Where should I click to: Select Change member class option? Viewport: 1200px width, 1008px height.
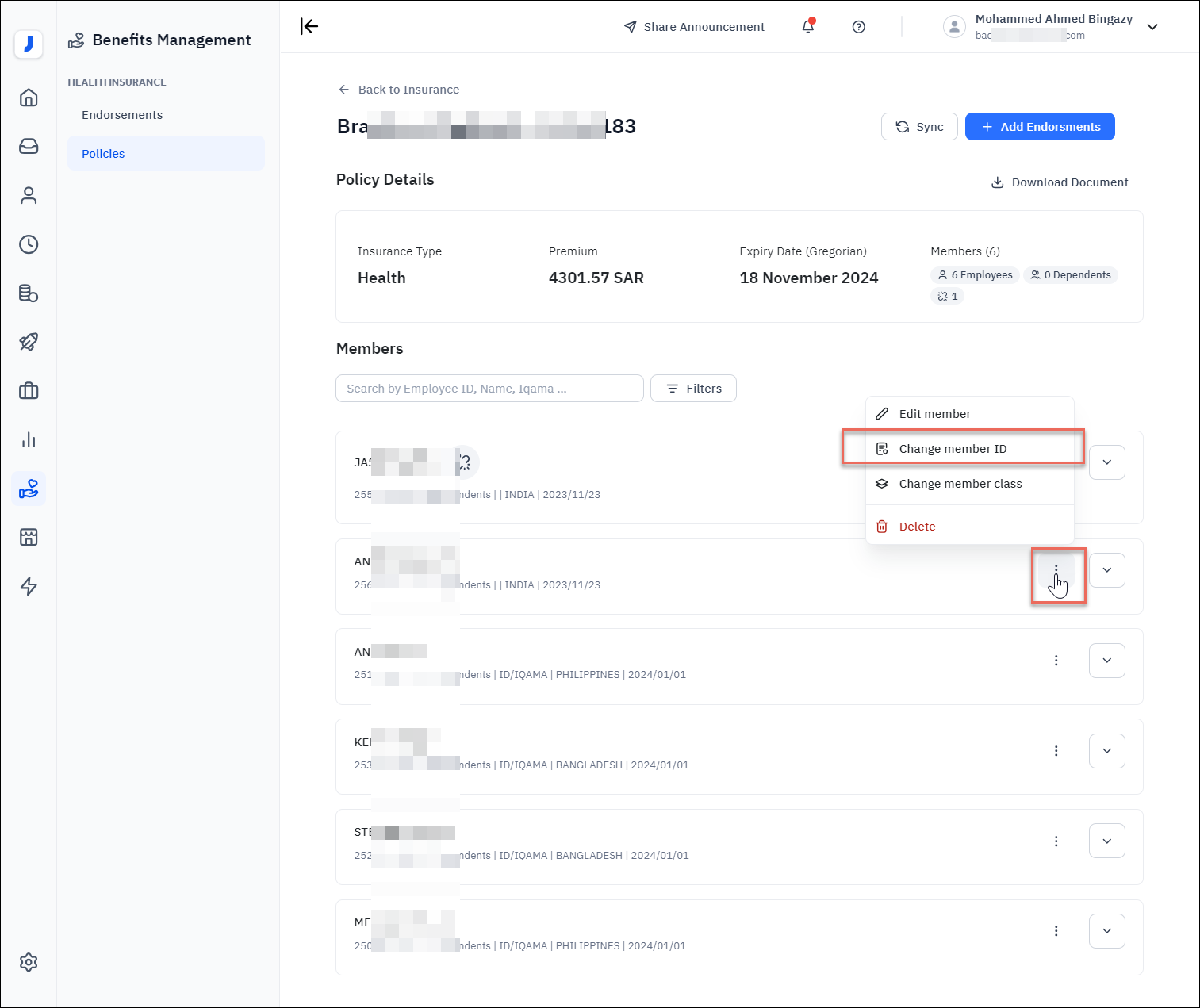click(x=960, y=484)
